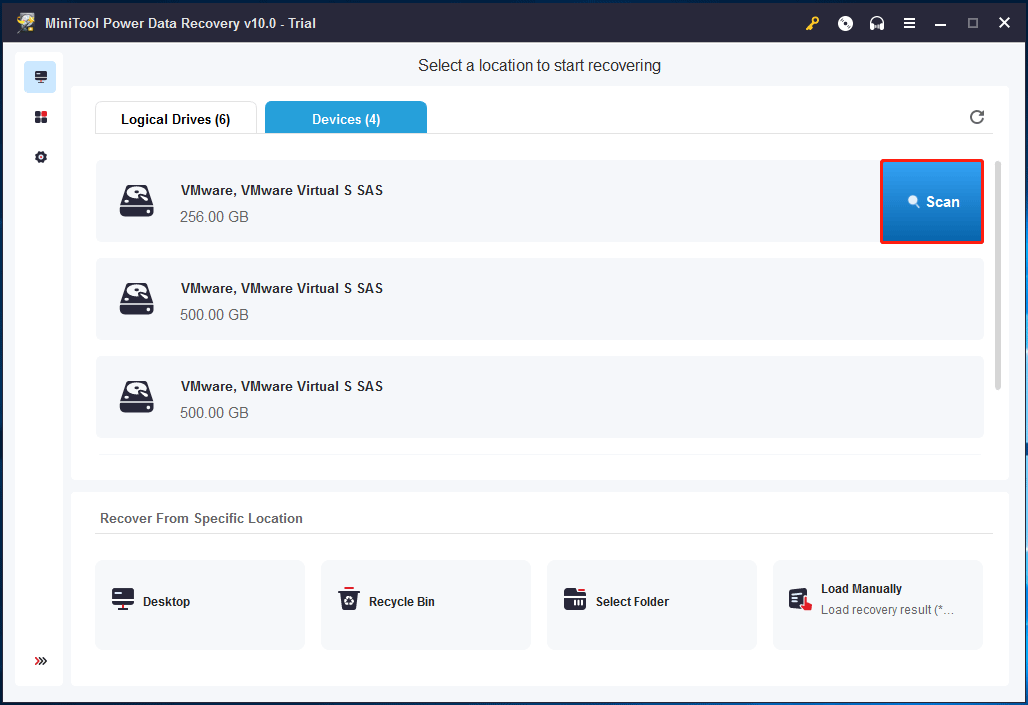The width and height of the screenshot is (1028, 705).
Task: Click the MiniTool app logo in title bar
Action: tap(26, 23)
